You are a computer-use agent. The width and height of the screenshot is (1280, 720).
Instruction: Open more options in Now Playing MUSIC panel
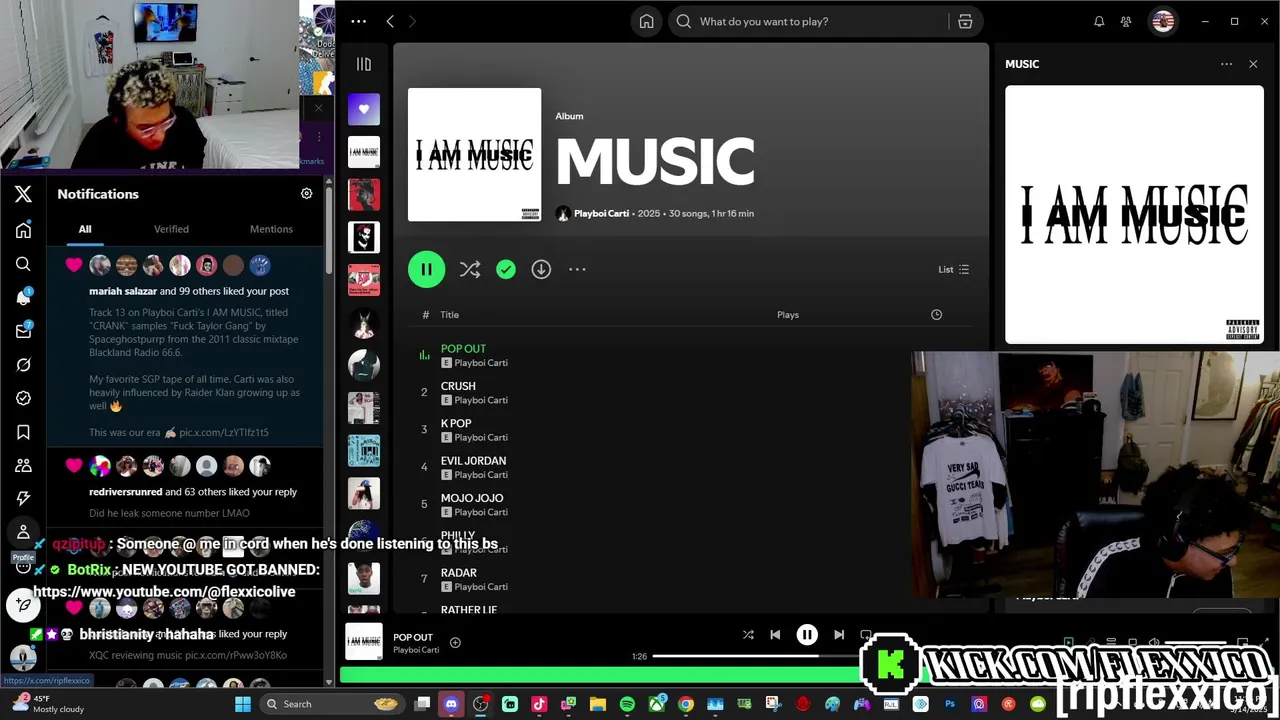(1226, 64)
